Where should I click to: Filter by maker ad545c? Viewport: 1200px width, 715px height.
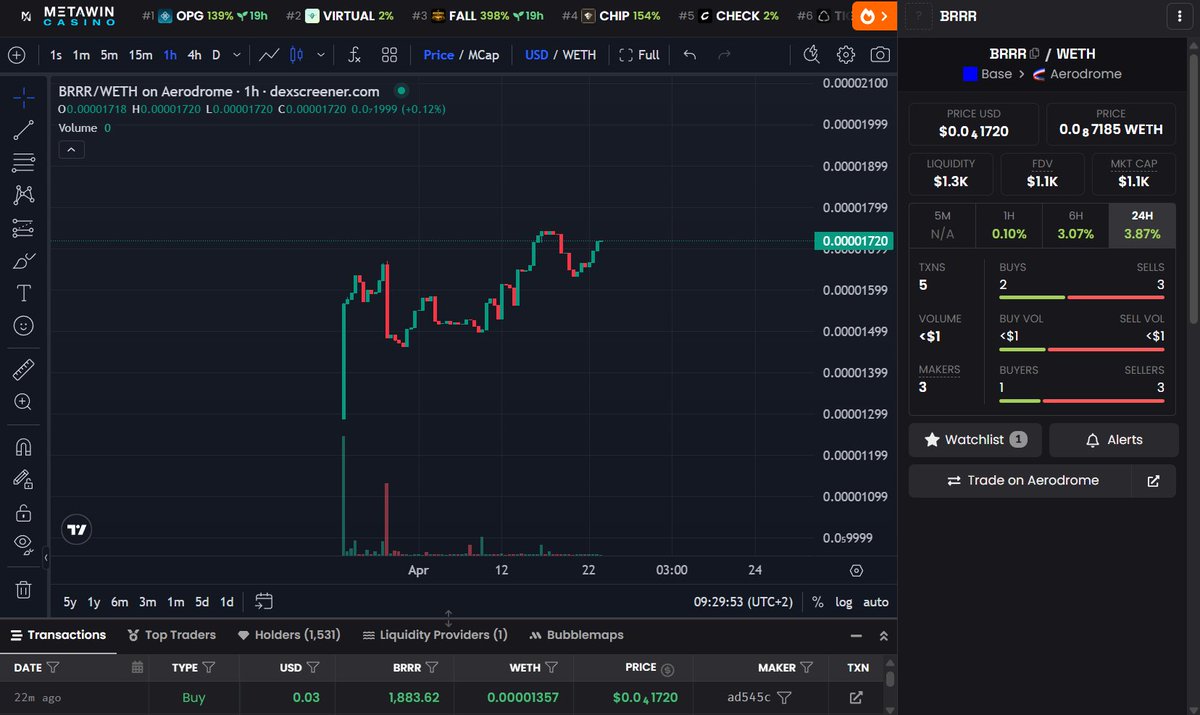coord(785,697)
